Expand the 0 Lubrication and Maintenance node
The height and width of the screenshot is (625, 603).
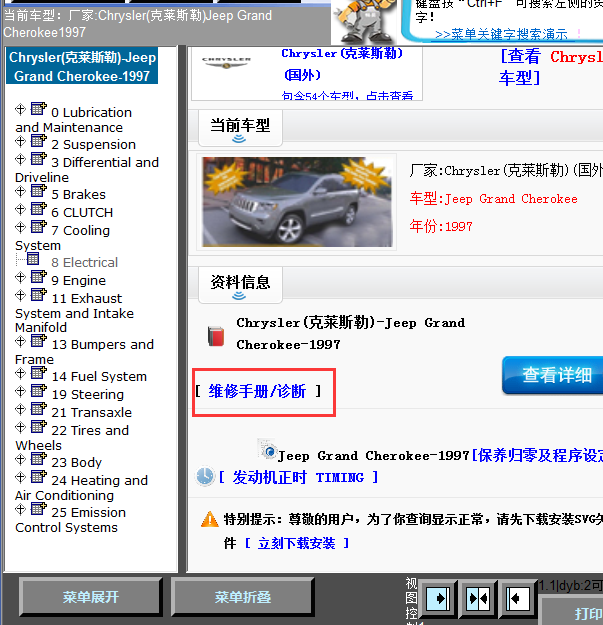point(20,109)
